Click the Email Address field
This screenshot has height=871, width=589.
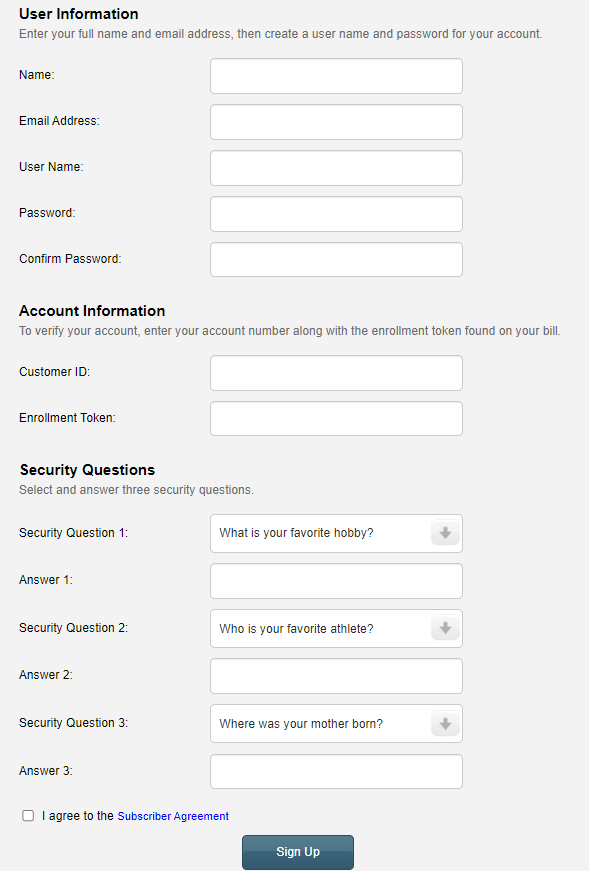[x=335, y=122]
